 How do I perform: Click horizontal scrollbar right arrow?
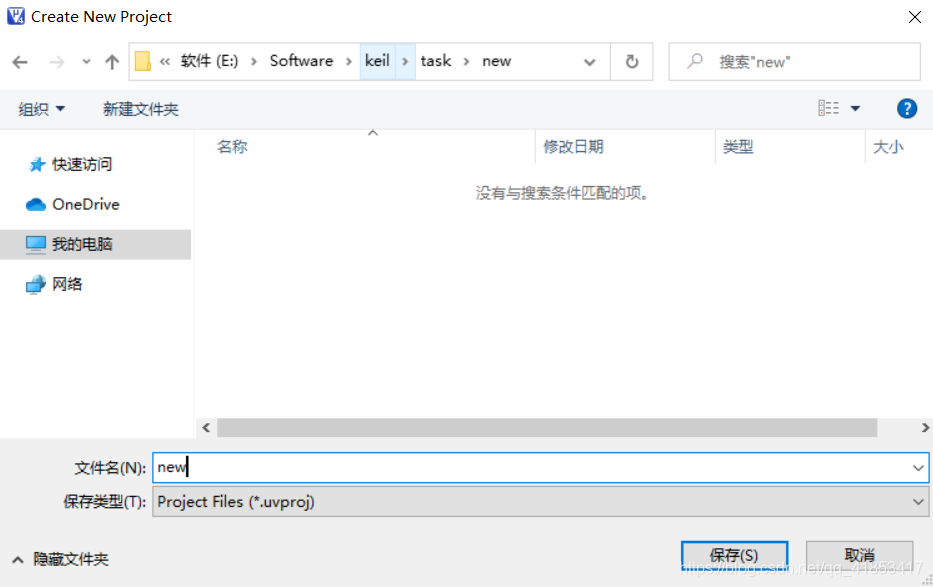coord(925,428)
